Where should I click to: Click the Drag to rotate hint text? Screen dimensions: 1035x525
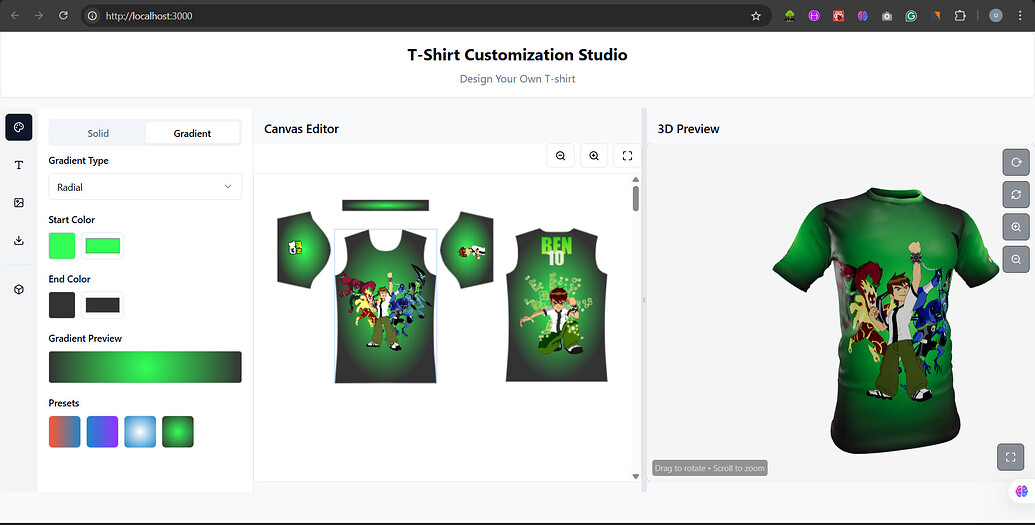pos(710,468)
